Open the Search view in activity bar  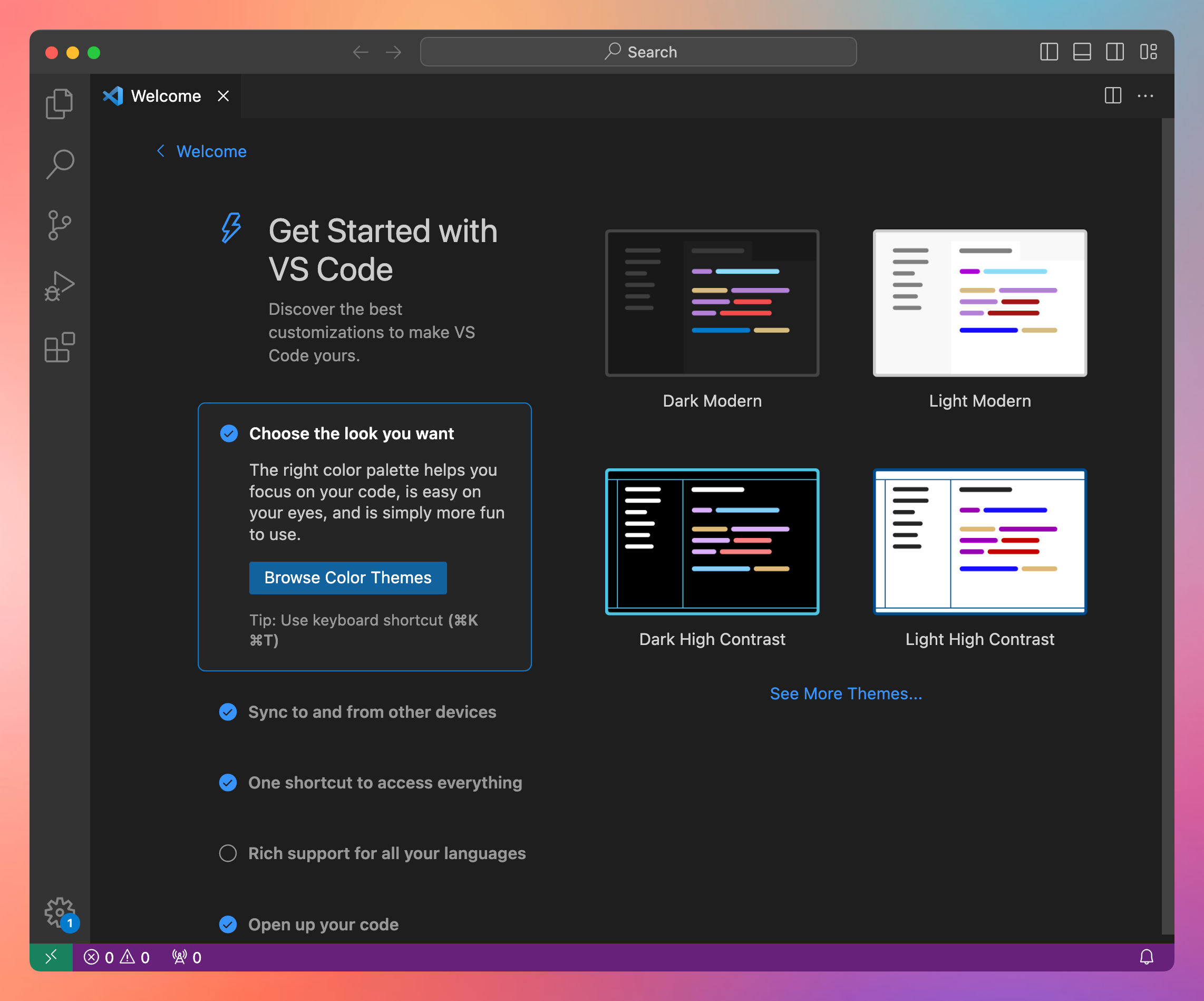tap(59, 165)
